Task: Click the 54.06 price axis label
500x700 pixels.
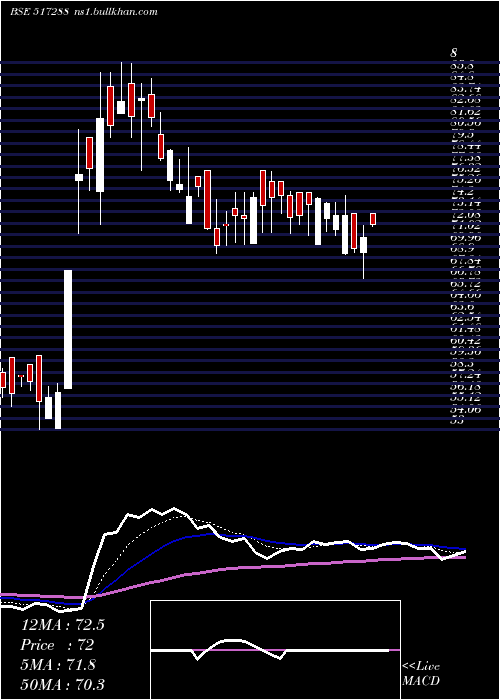Action: click(x=466, y=409)
